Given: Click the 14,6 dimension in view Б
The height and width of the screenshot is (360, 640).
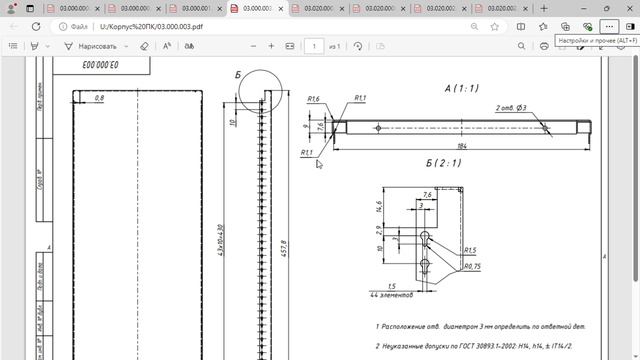Looking at the screenshot, I should point(379,207).
